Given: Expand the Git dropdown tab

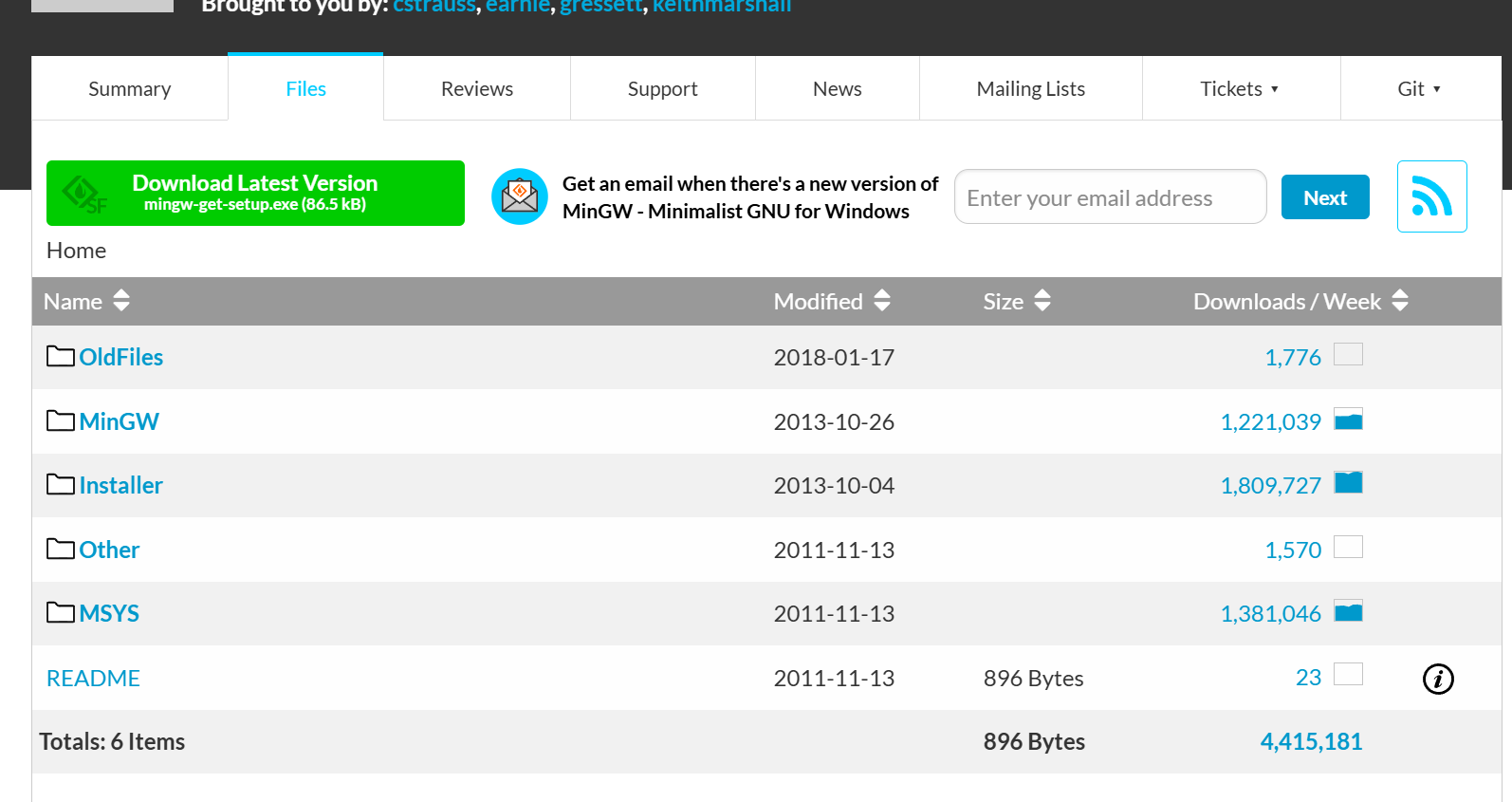Looking at the screenshot, I should pos(1420,88).
